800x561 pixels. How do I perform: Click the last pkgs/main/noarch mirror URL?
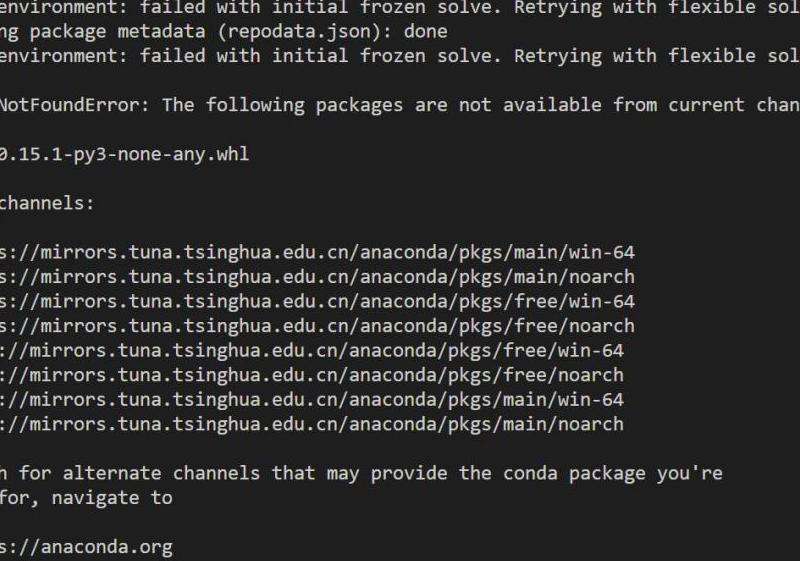pos(312,424)
